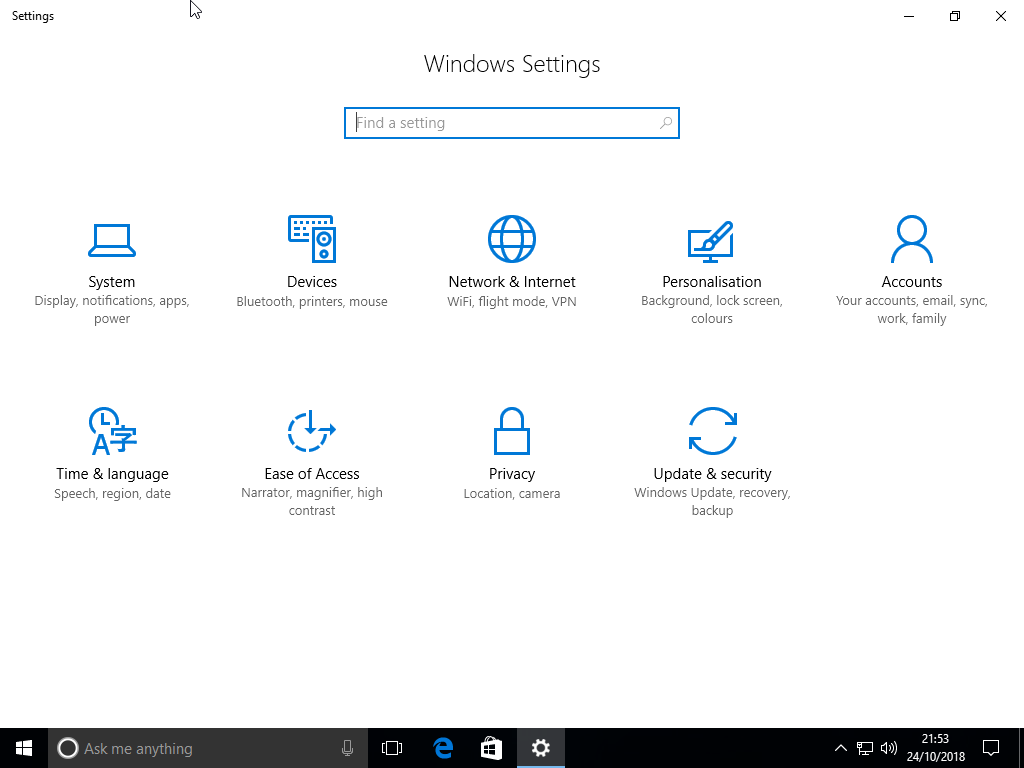This screenshot has width=1024, height=768.
Task: Focus the Find a setting field
Action: [512, 123]
